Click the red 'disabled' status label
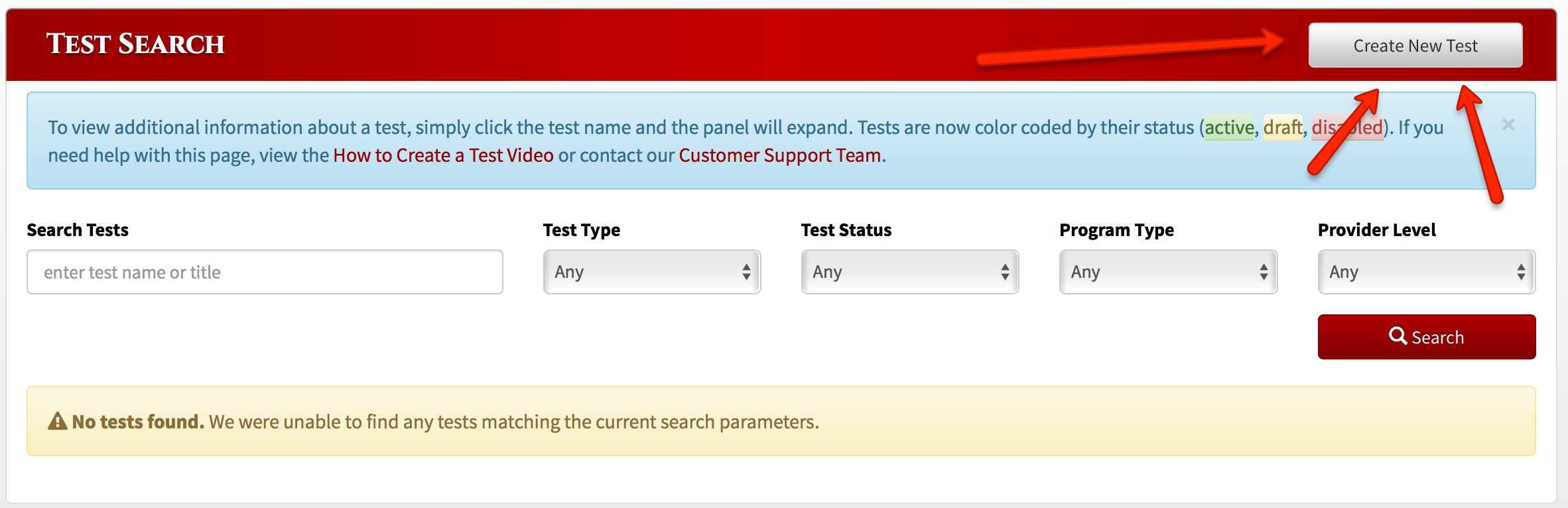 (1347, 127)
